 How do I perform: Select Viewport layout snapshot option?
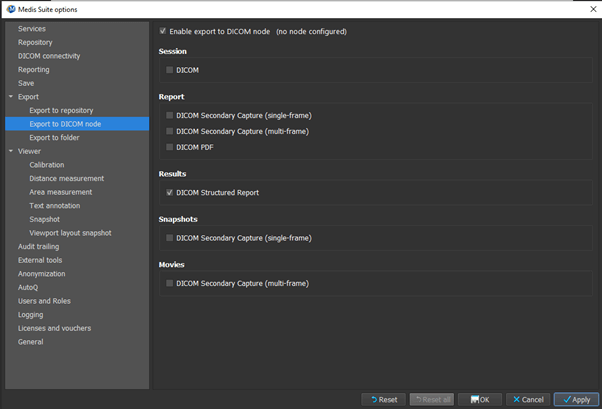click(70, 233)
